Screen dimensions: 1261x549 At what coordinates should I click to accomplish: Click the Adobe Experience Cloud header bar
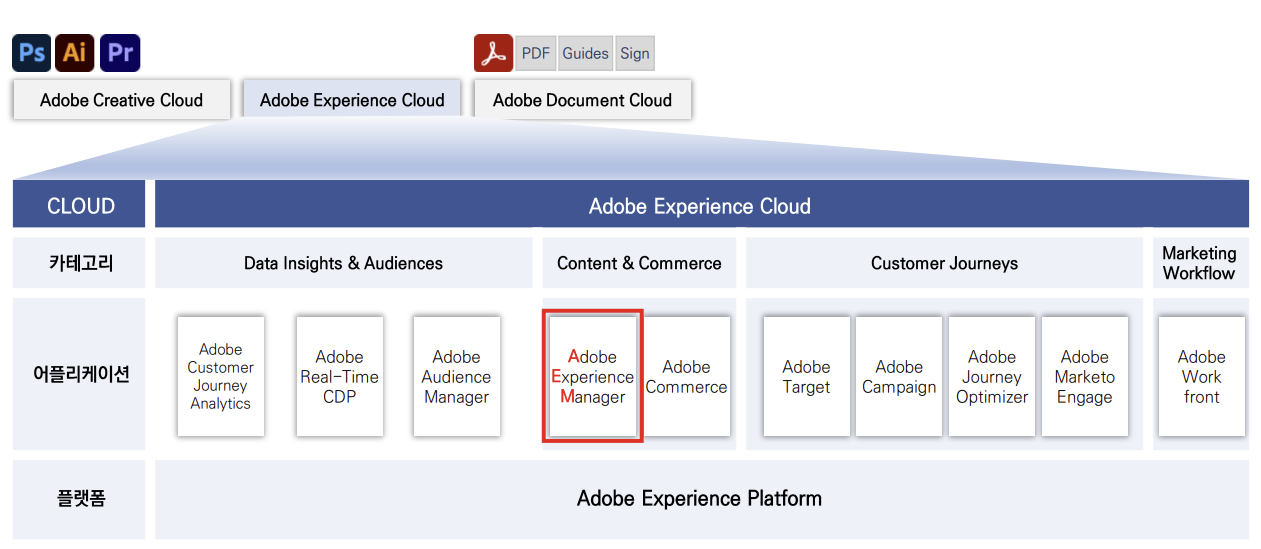point(701,206)
